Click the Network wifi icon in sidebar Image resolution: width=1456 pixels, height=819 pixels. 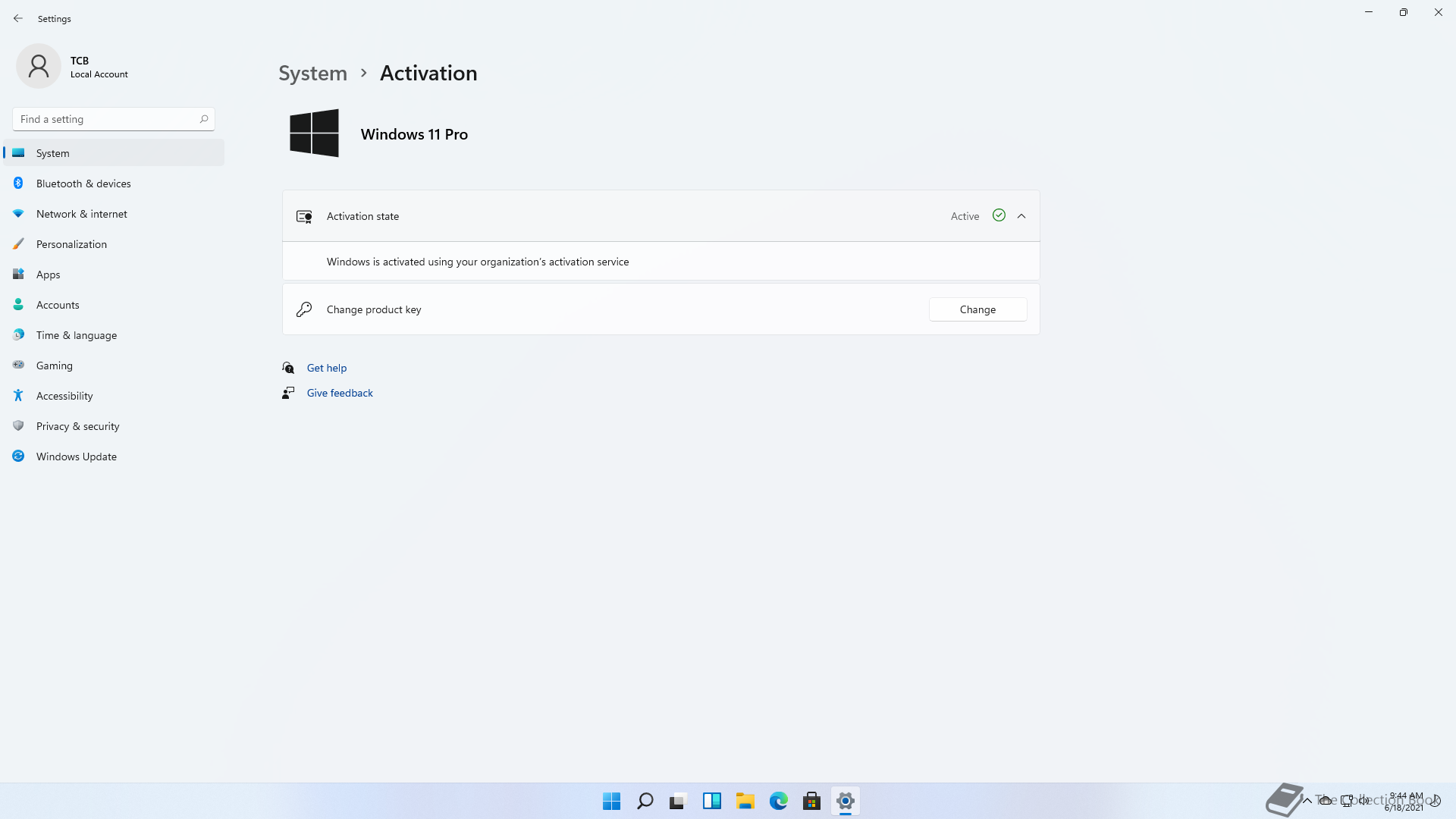coord(18,213)
